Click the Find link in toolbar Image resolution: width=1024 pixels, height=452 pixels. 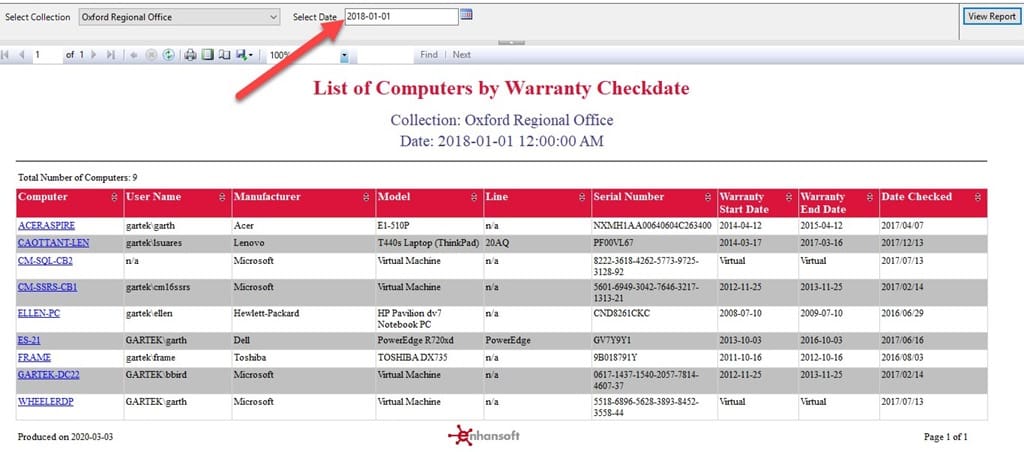[x=429, y=55]
